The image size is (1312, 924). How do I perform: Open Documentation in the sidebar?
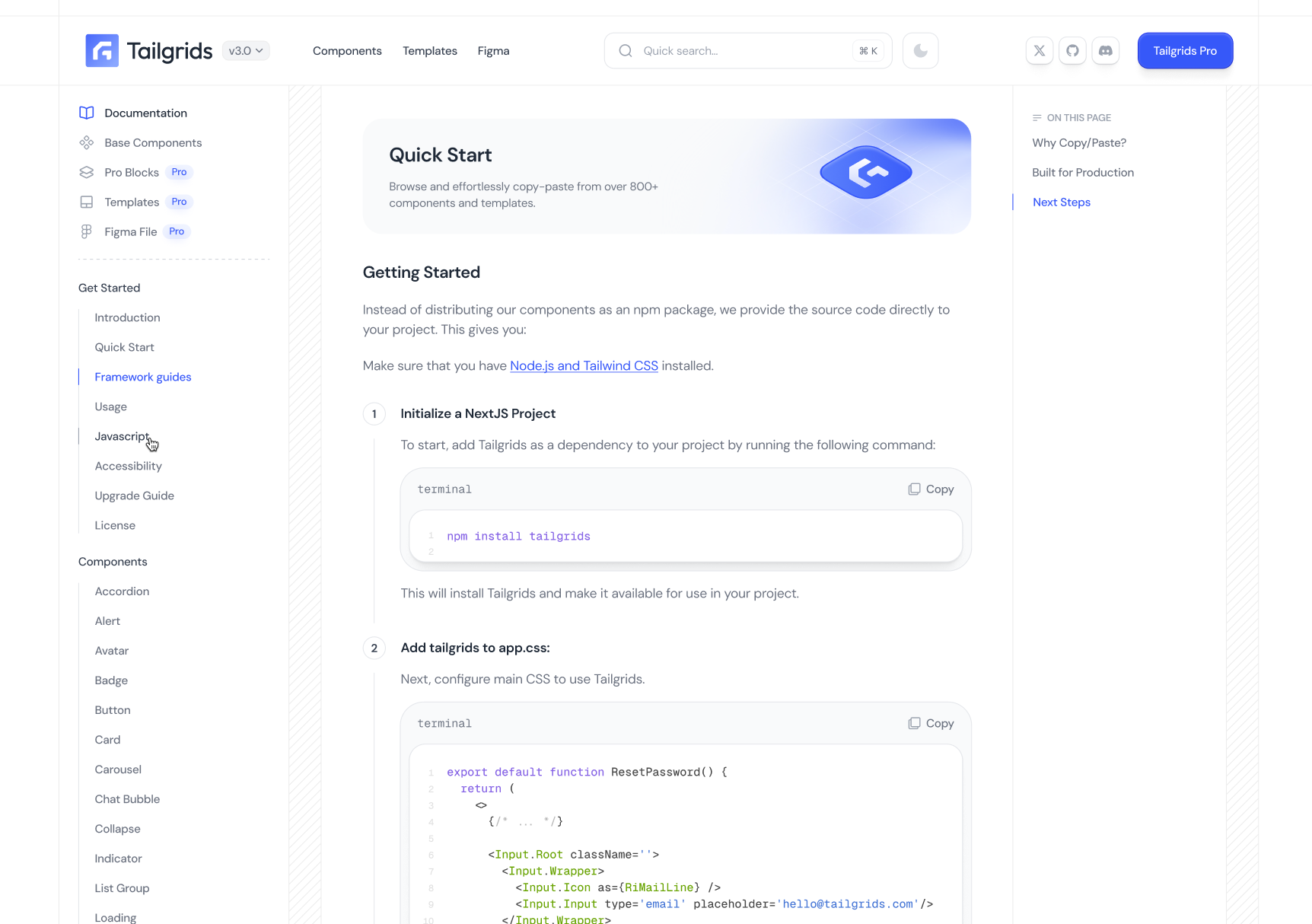coord(145,113)
